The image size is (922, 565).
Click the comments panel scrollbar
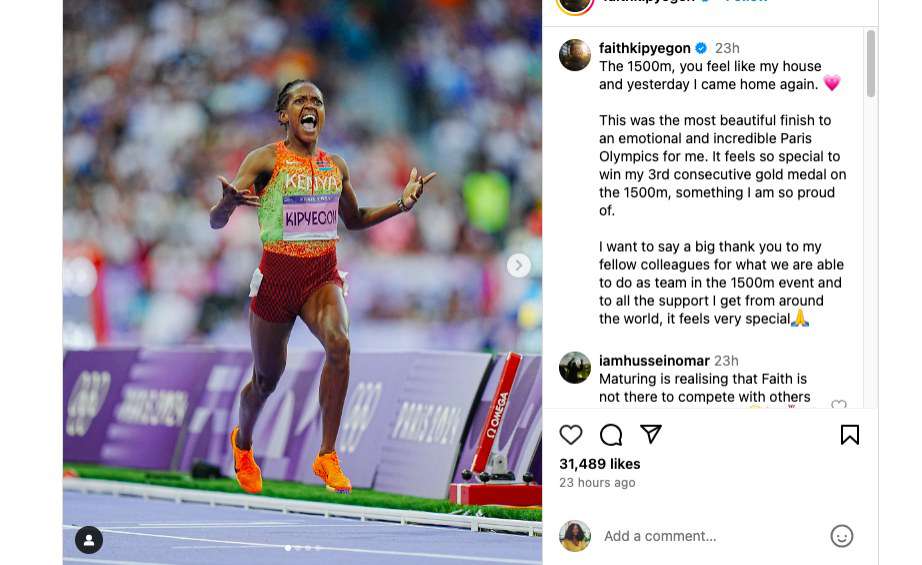tap(871, 63)
